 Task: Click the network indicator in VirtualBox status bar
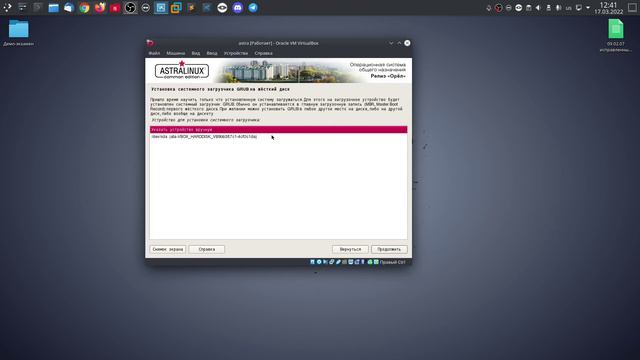tap(331, 262)
